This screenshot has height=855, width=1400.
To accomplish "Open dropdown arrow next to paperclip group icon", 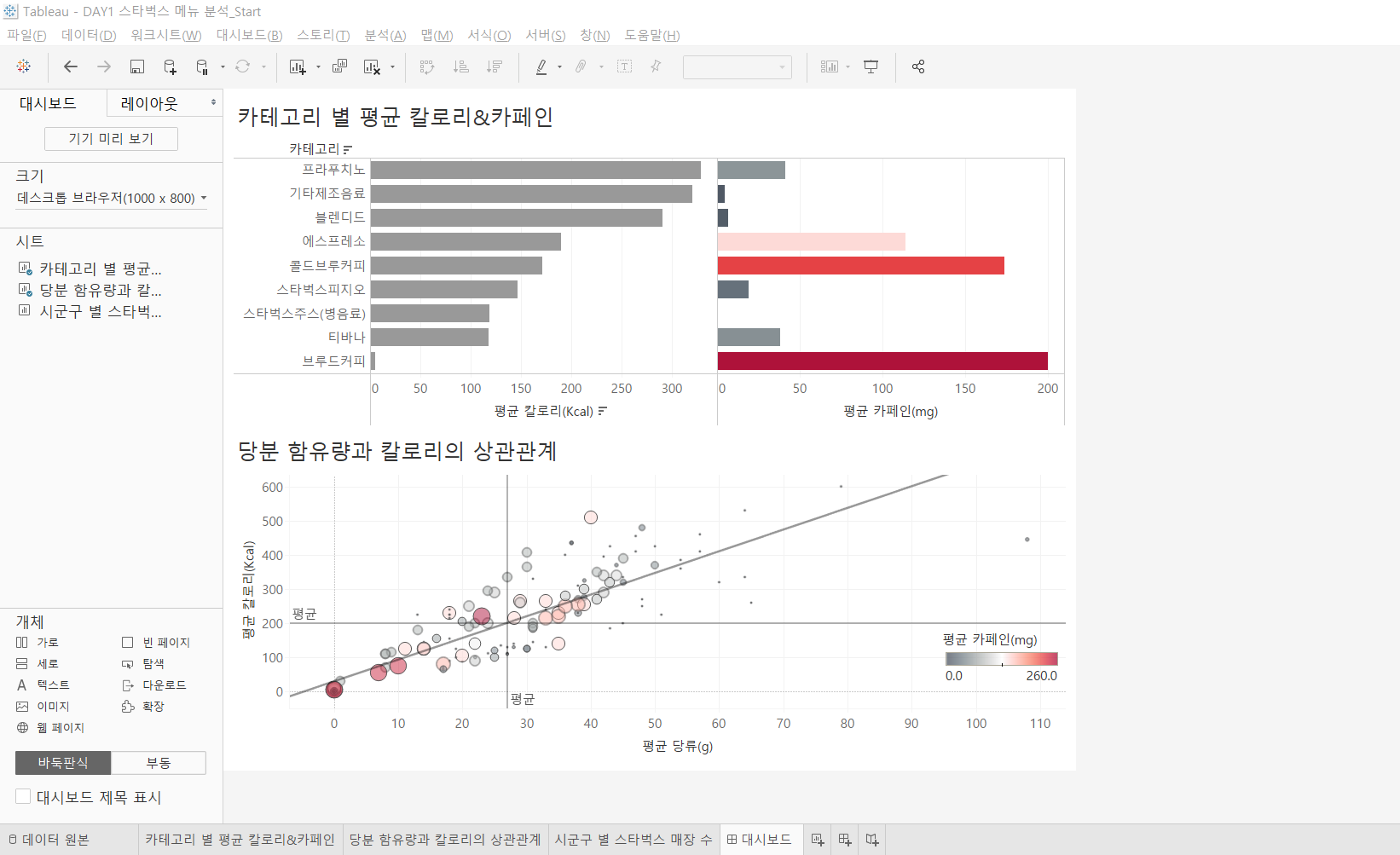I will coord(601,66).
